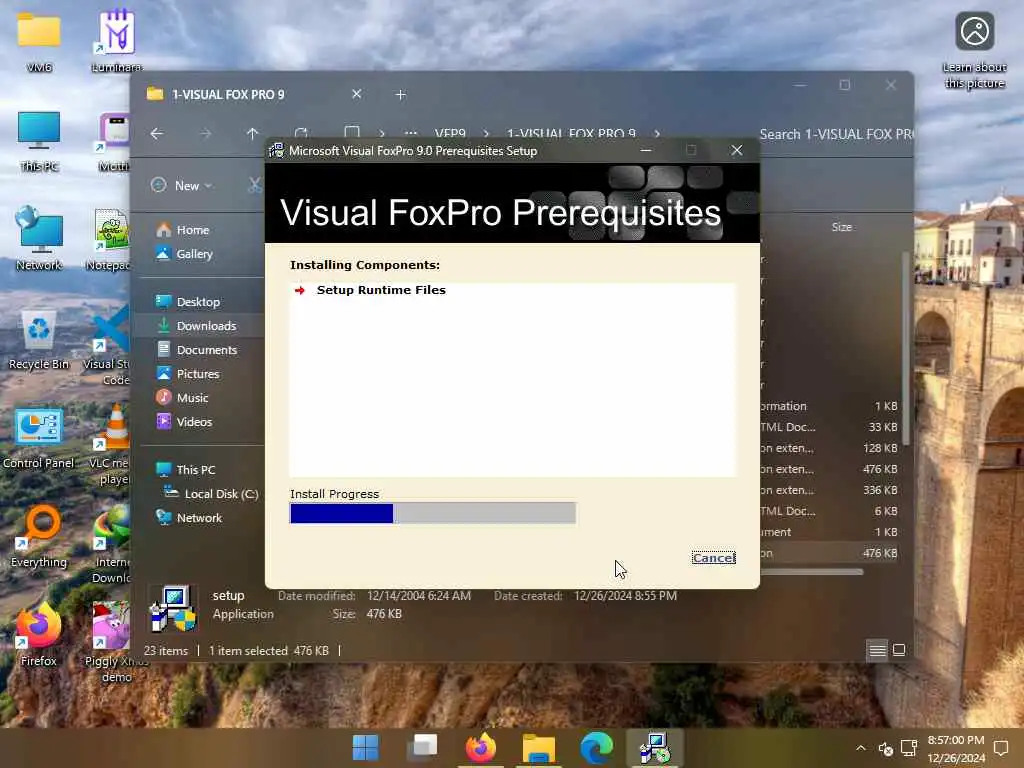
Task: Open the Windows Start menu
Action: tap(366, 748)
